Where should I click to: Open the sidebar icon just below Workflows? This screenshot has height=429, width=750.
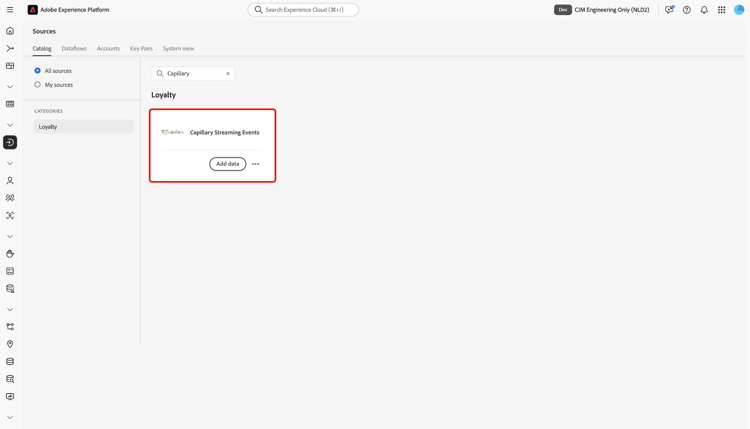click(x=10, y=66)
